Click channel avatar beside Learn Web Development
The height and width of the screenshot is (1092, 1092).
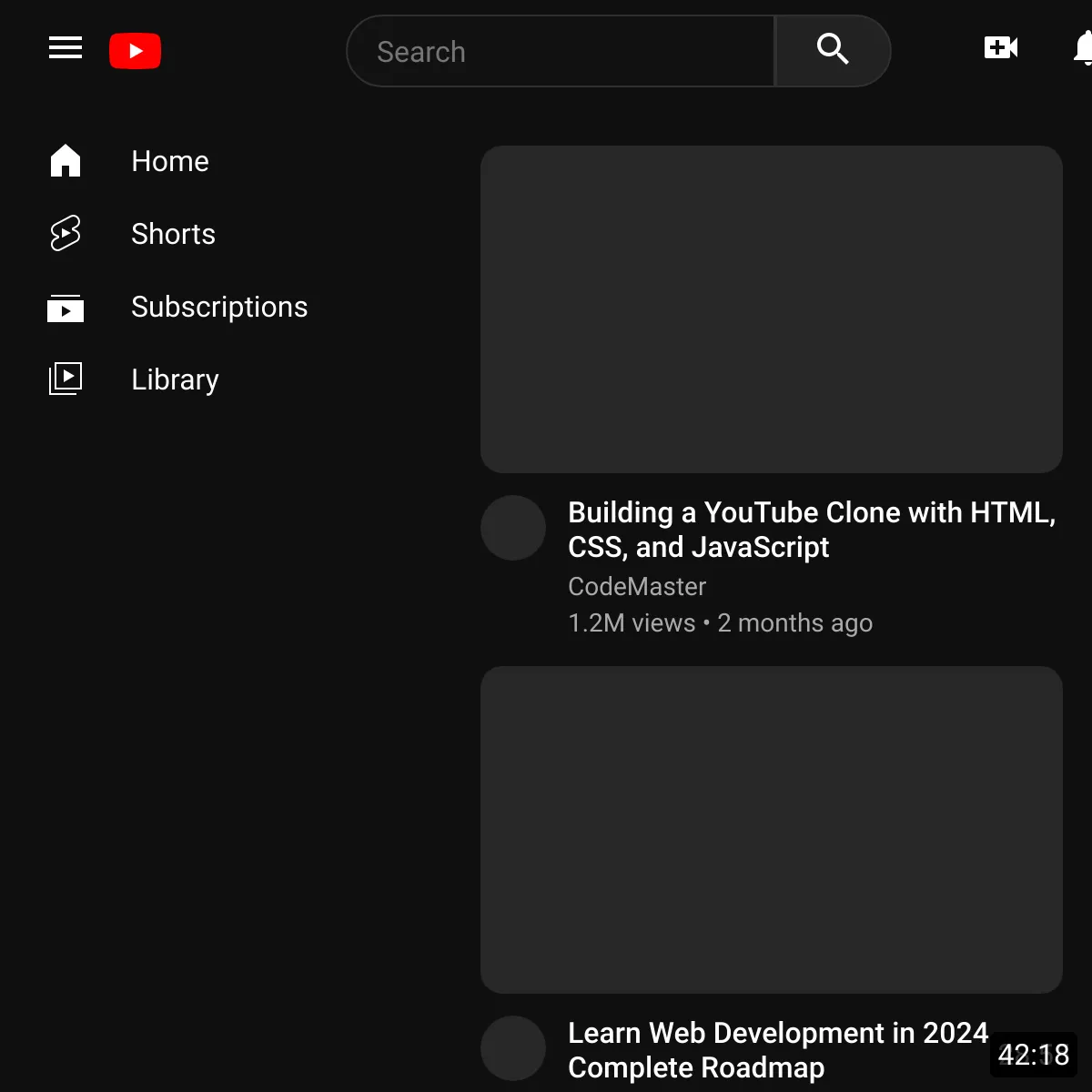pos(513,1048)
